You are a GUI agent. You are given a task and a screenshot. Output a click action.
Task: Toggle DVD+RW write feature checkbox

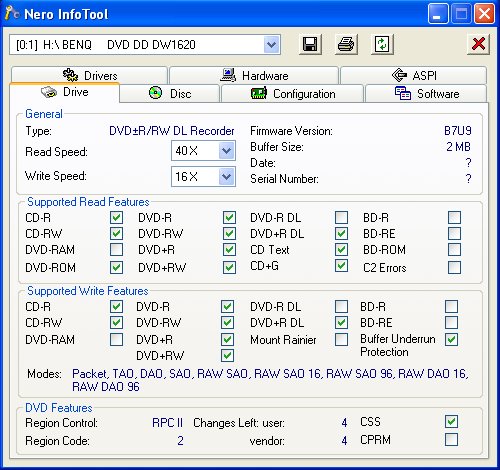(227, 356)
